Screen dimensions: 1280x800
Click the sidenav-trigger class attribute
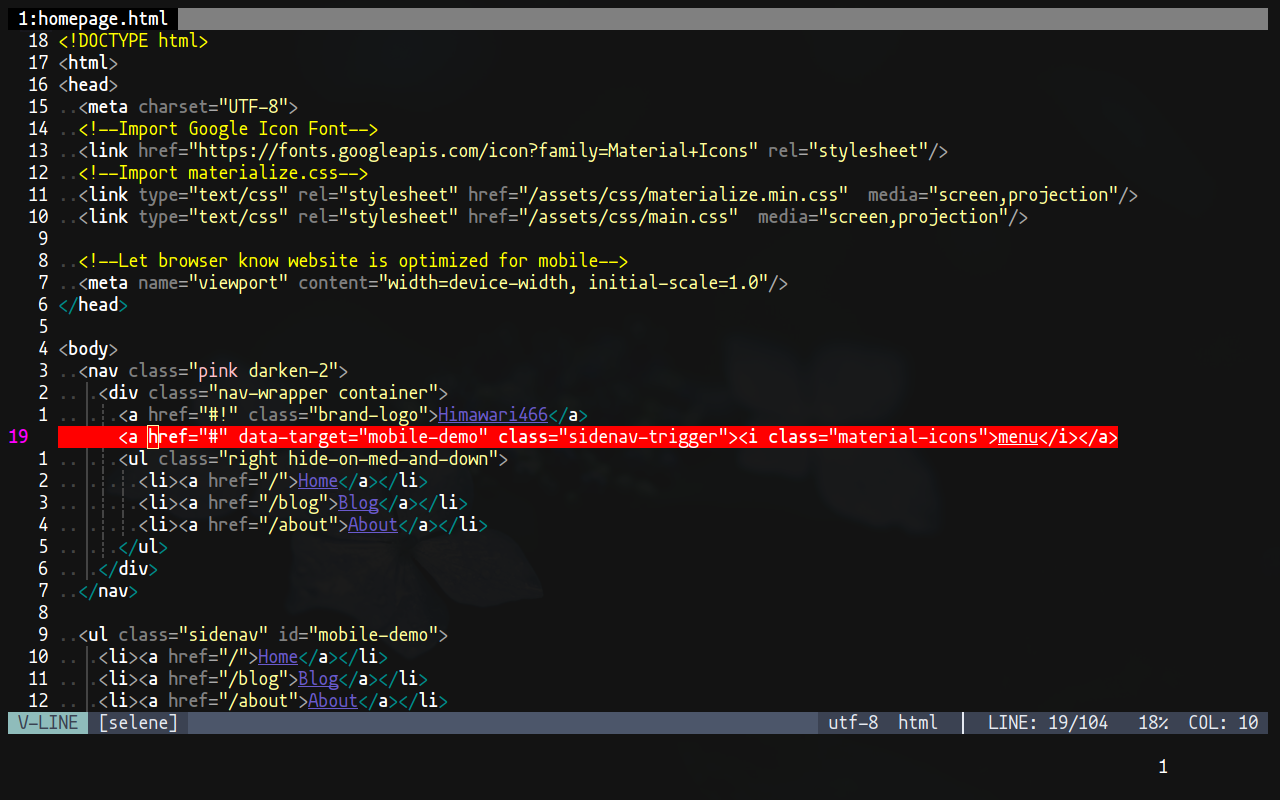coord(613,437)
